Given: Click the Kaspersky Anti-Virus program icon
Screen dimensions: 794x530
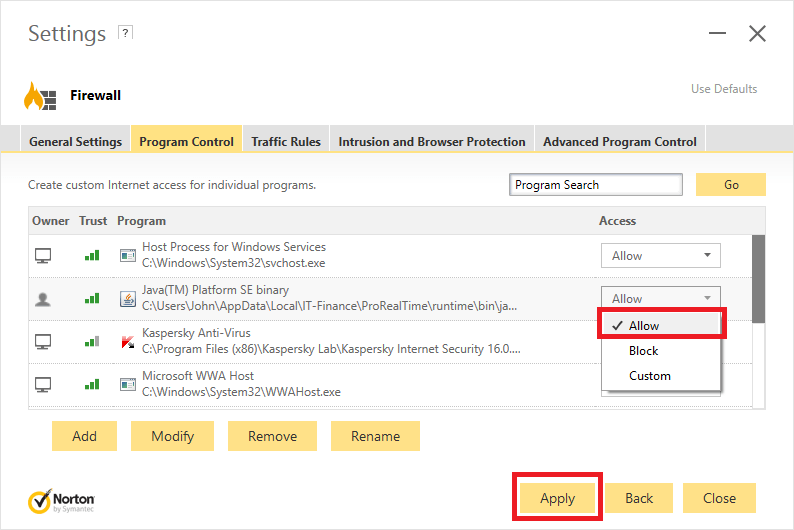Looking at the screenshot, I should [x=127, y=341].
